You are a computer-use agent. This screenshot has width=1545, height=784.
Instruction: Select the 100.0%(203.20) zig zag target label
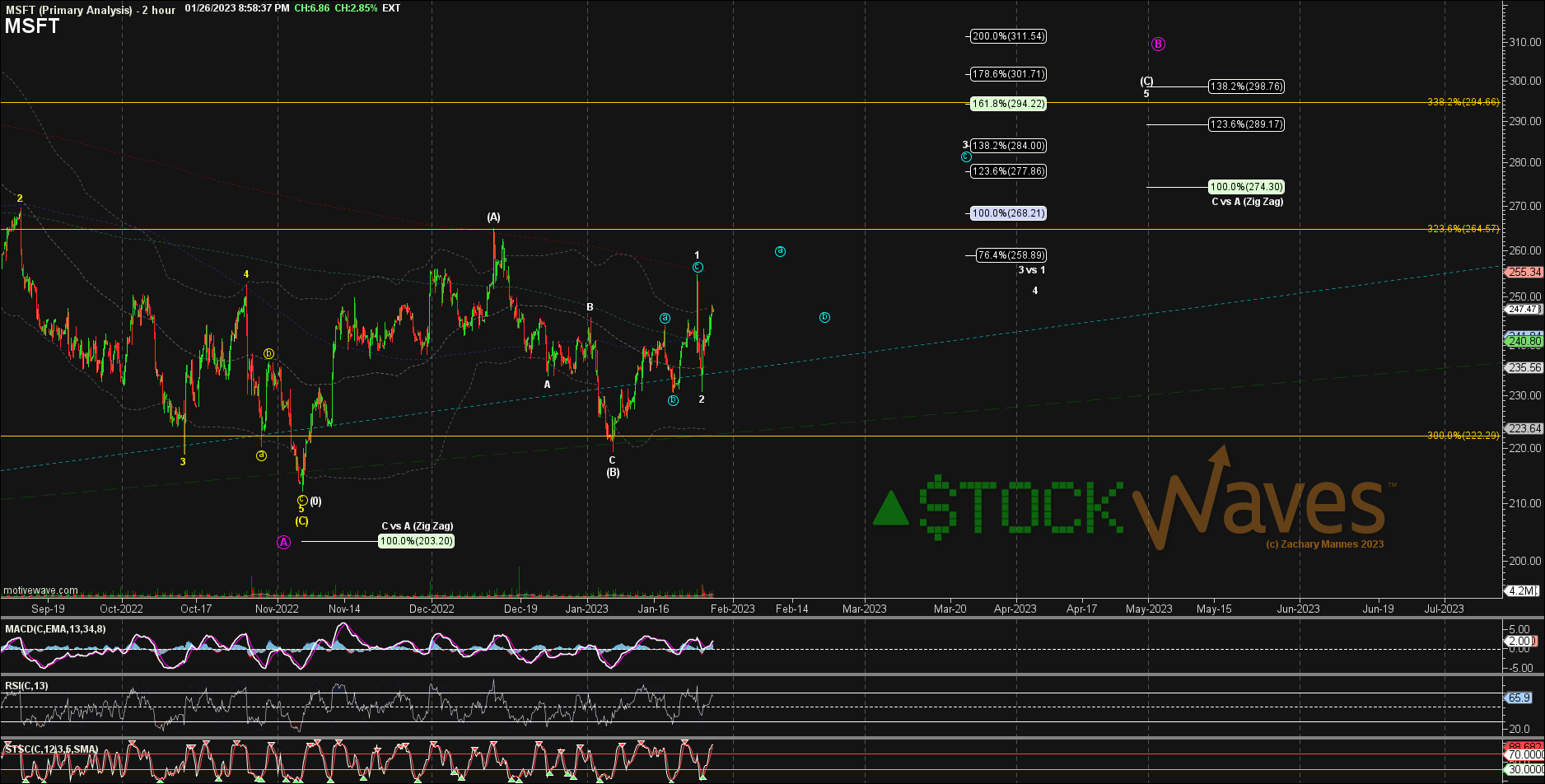pyautogui.click(x=416, y=541)
